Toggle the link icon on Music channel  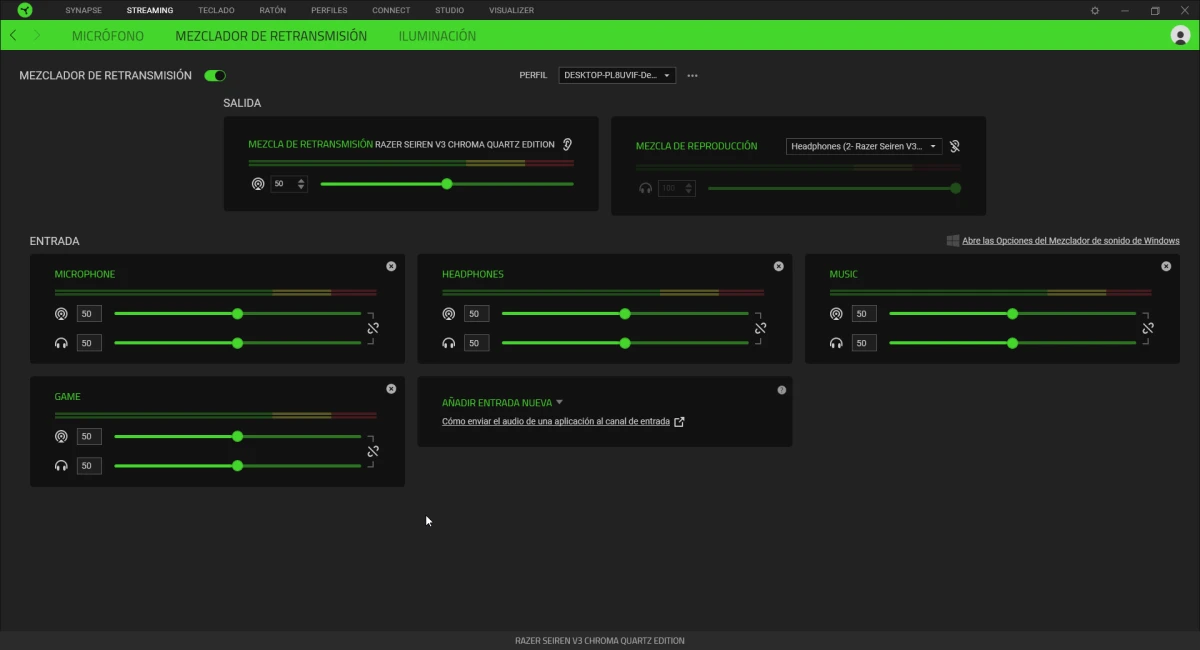[x=1148, y=328]
